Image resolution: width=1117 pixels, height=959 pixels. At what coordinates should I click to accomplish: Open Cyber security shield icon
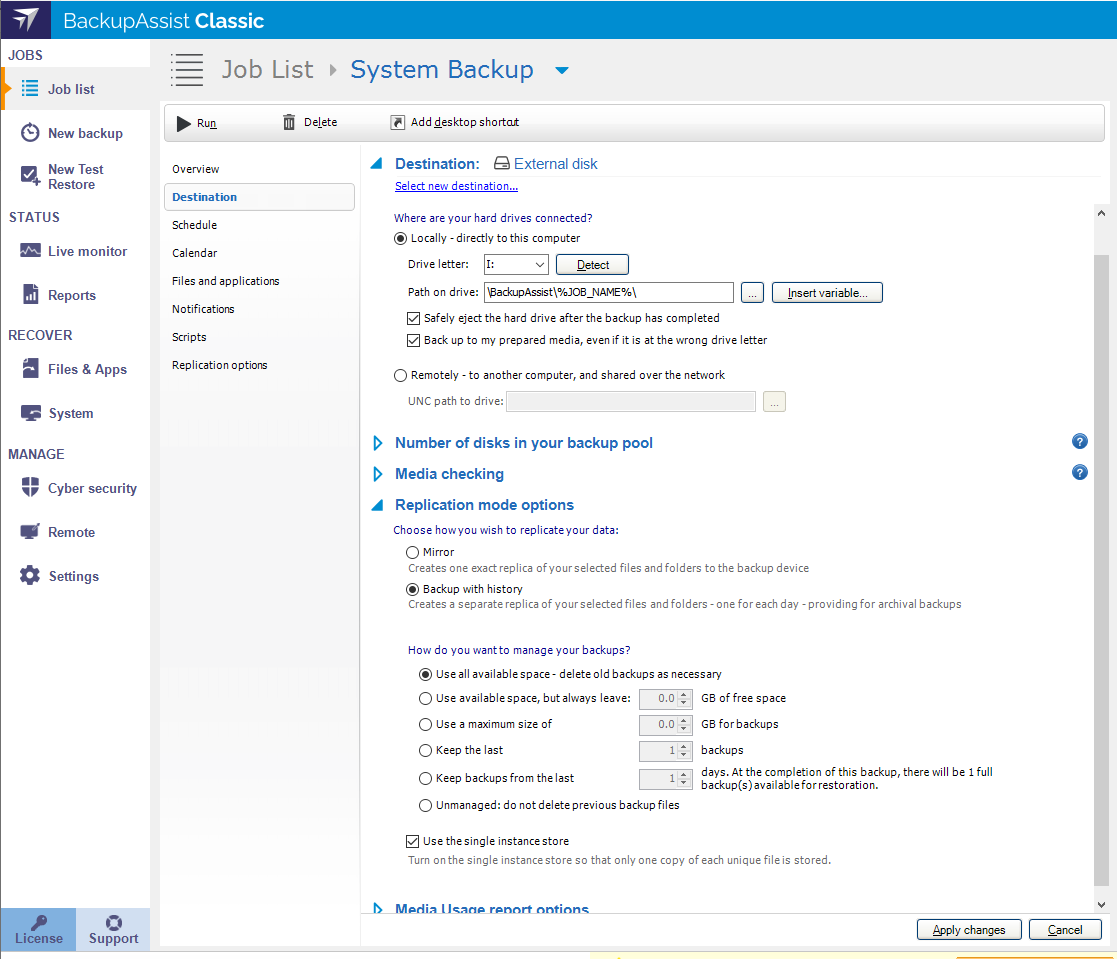[x=31, y=488]
